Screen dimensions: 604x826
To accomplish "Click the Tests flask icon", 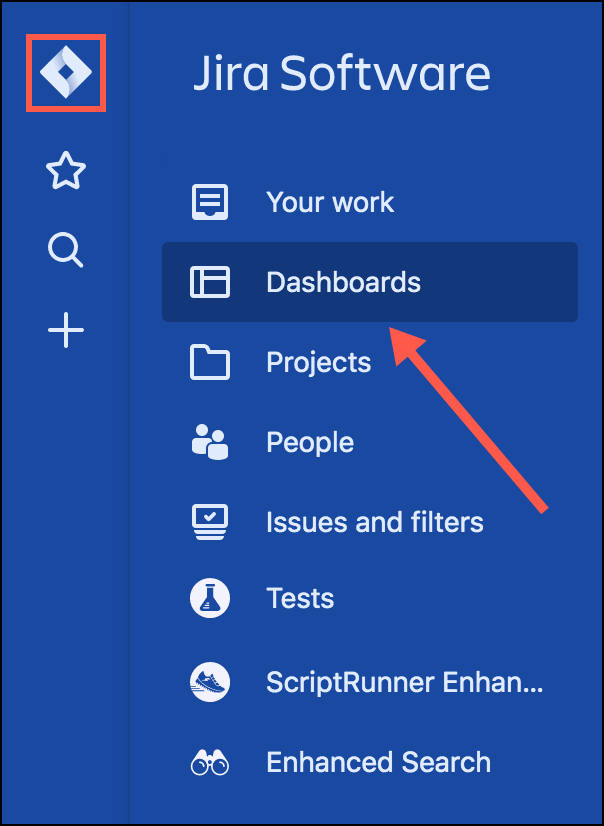I will pos(210,599).
